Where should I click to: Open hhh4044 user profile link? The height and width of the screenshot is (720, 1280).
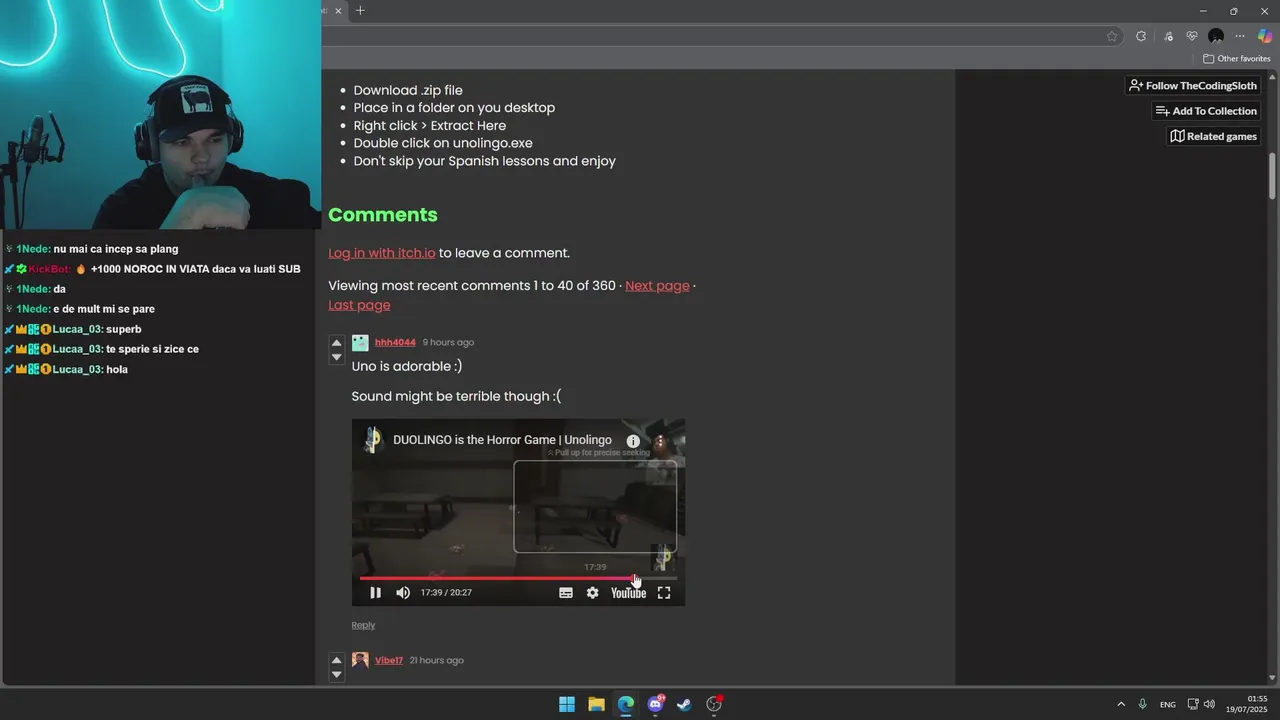coord(395,342)
